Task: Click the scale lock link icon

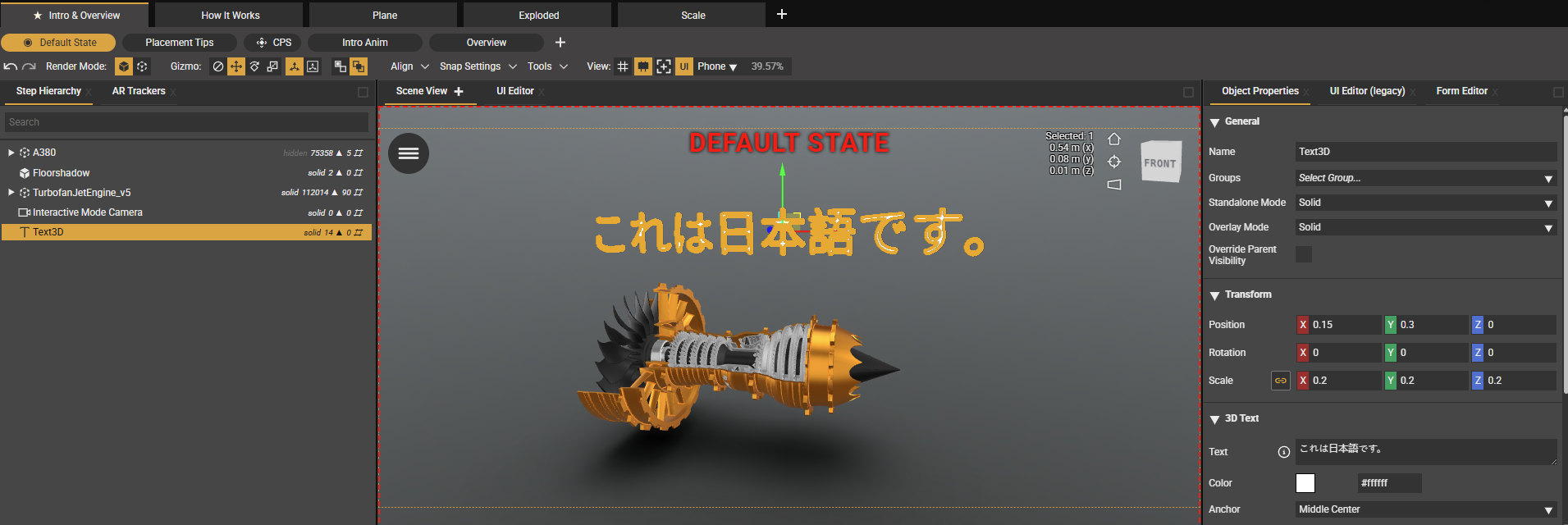Action: 1280,381
